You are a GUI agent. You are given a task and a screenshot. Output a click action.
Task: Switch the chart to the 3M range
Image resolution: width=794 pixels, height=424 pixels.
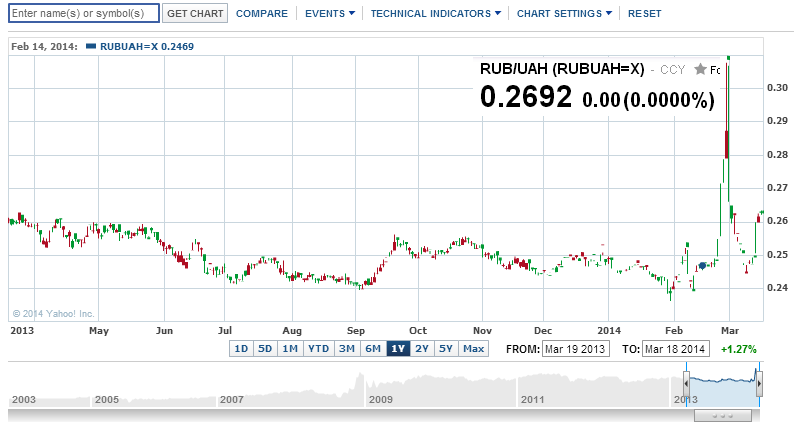click(x=347, y=349)
